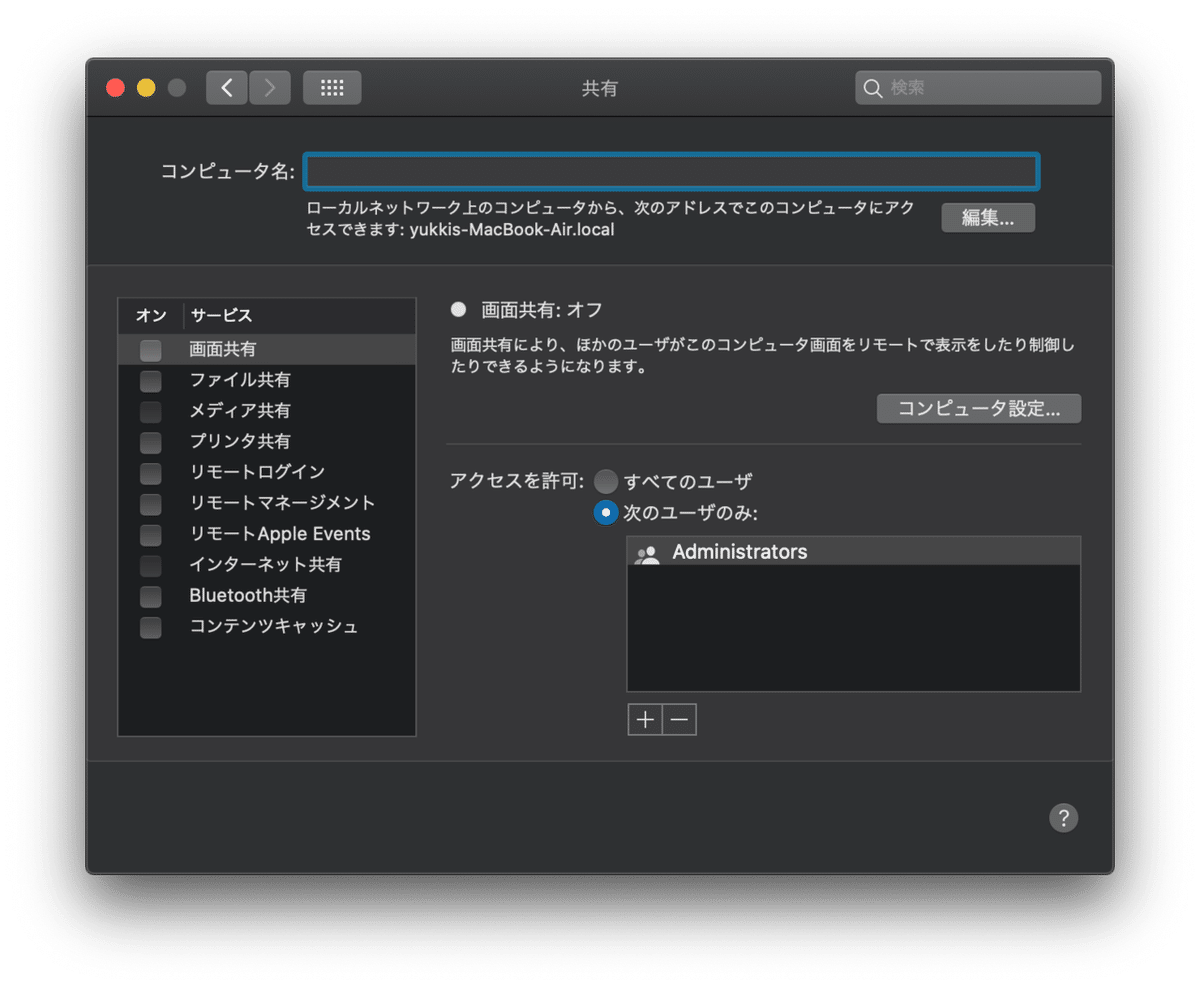Select the プリンタ共有 service row
This screenshot has height=988, width=1200.
tap(267, 442)
